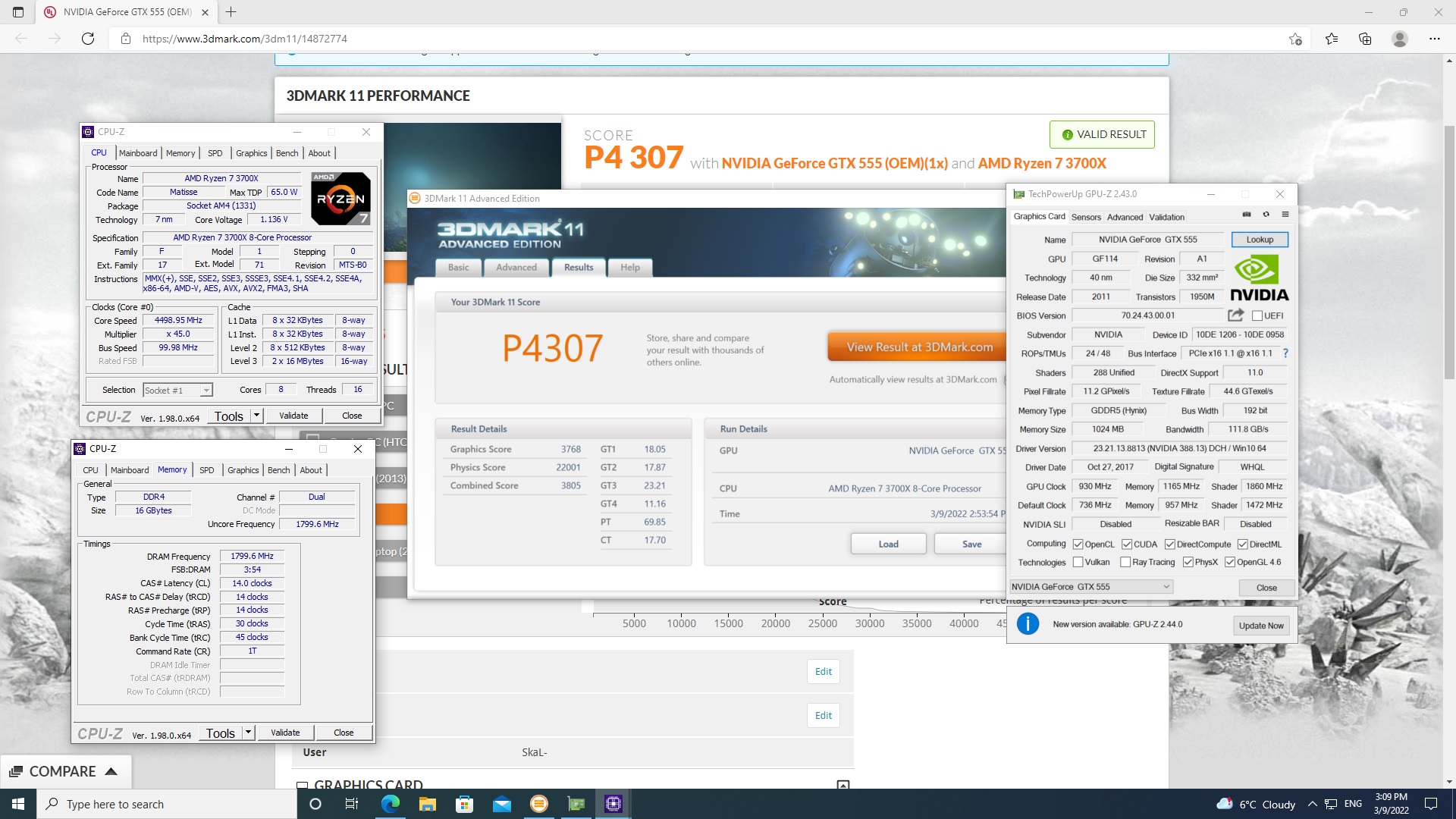
Task: Toggle the DirectML checkbox
Action: (x=1243, y=544)
